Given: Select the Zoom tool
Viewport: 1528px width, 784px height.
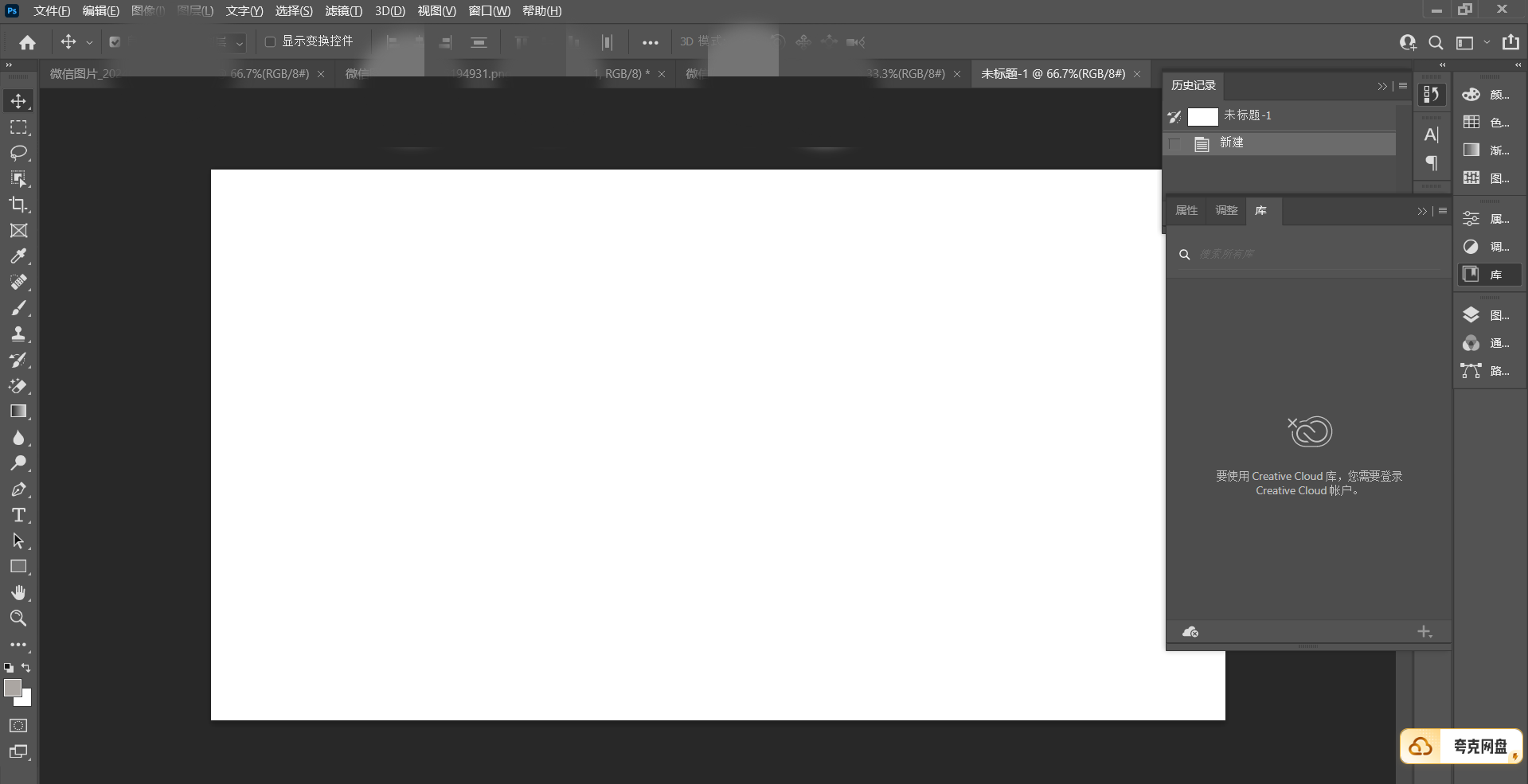Looking at the screenshot, I should 18,618.
